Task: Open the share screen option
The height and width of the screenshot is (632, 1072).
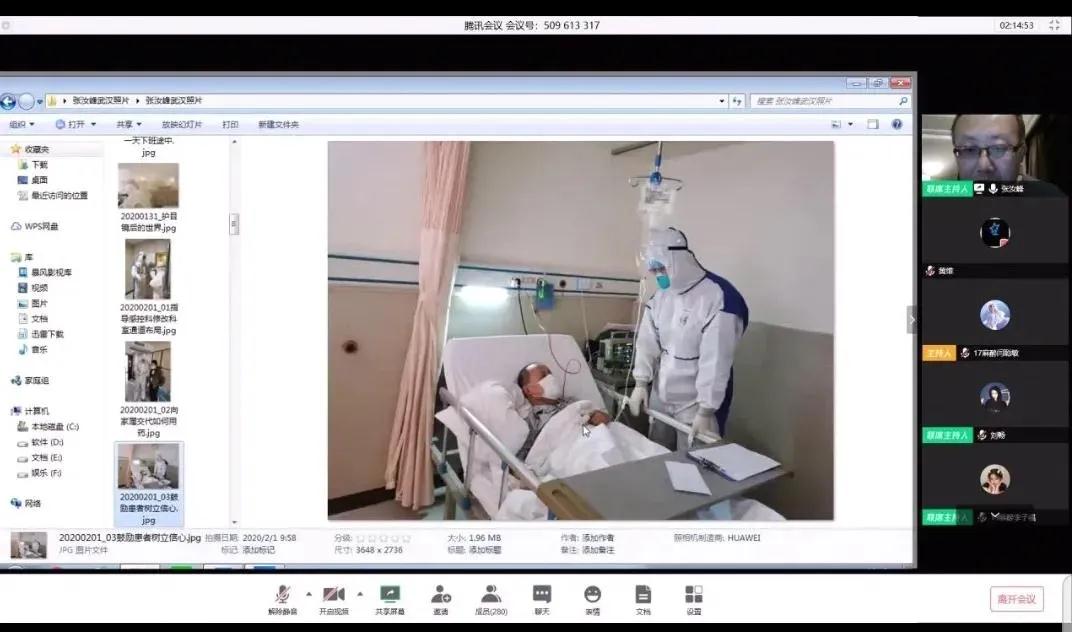Action: pyautogui.click(x=390, y=597)
